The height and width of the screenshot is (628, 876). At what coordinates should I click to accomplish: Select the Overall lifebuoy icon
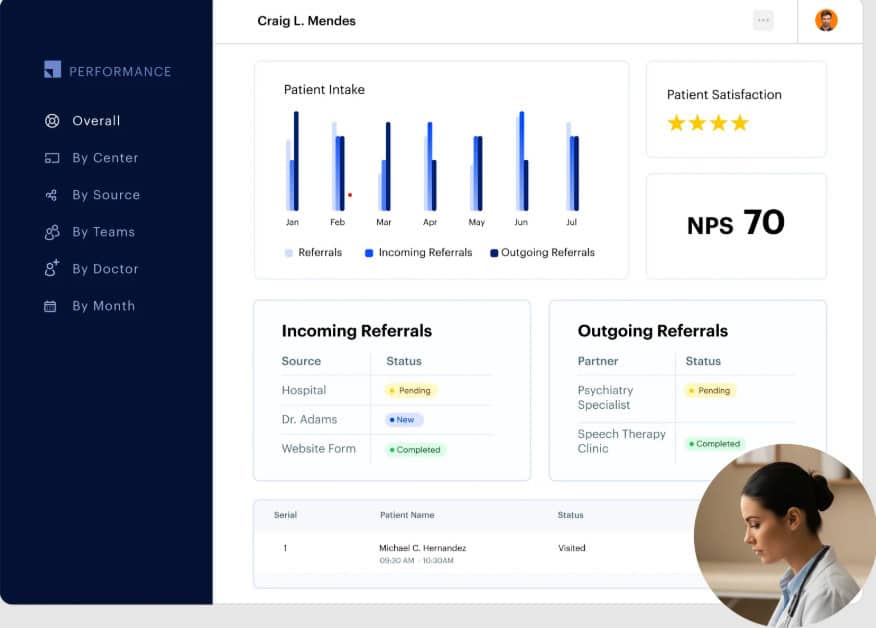[x=52, y=121]
